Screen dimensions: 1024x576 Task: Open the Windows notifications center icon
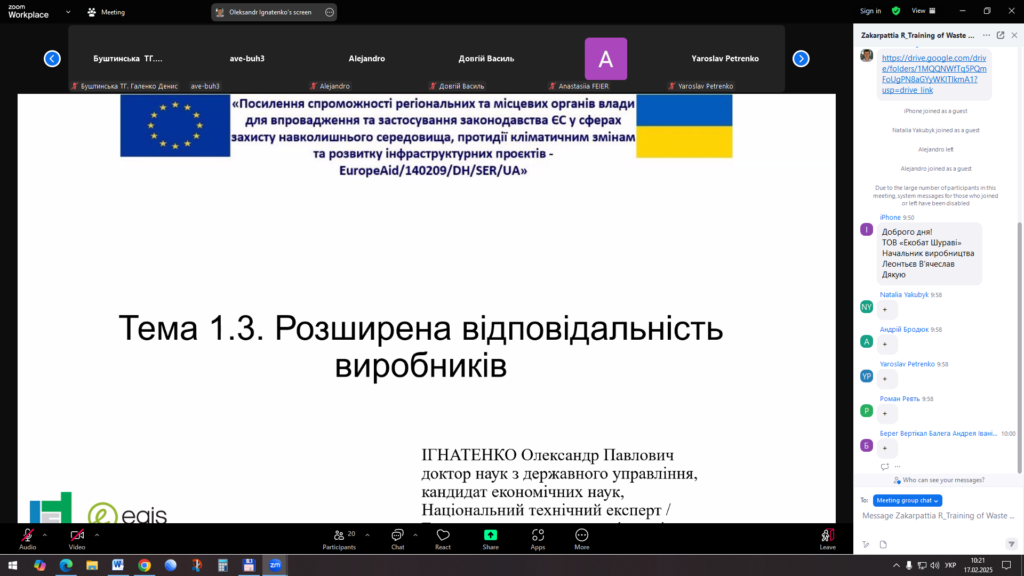(1006, 566)
